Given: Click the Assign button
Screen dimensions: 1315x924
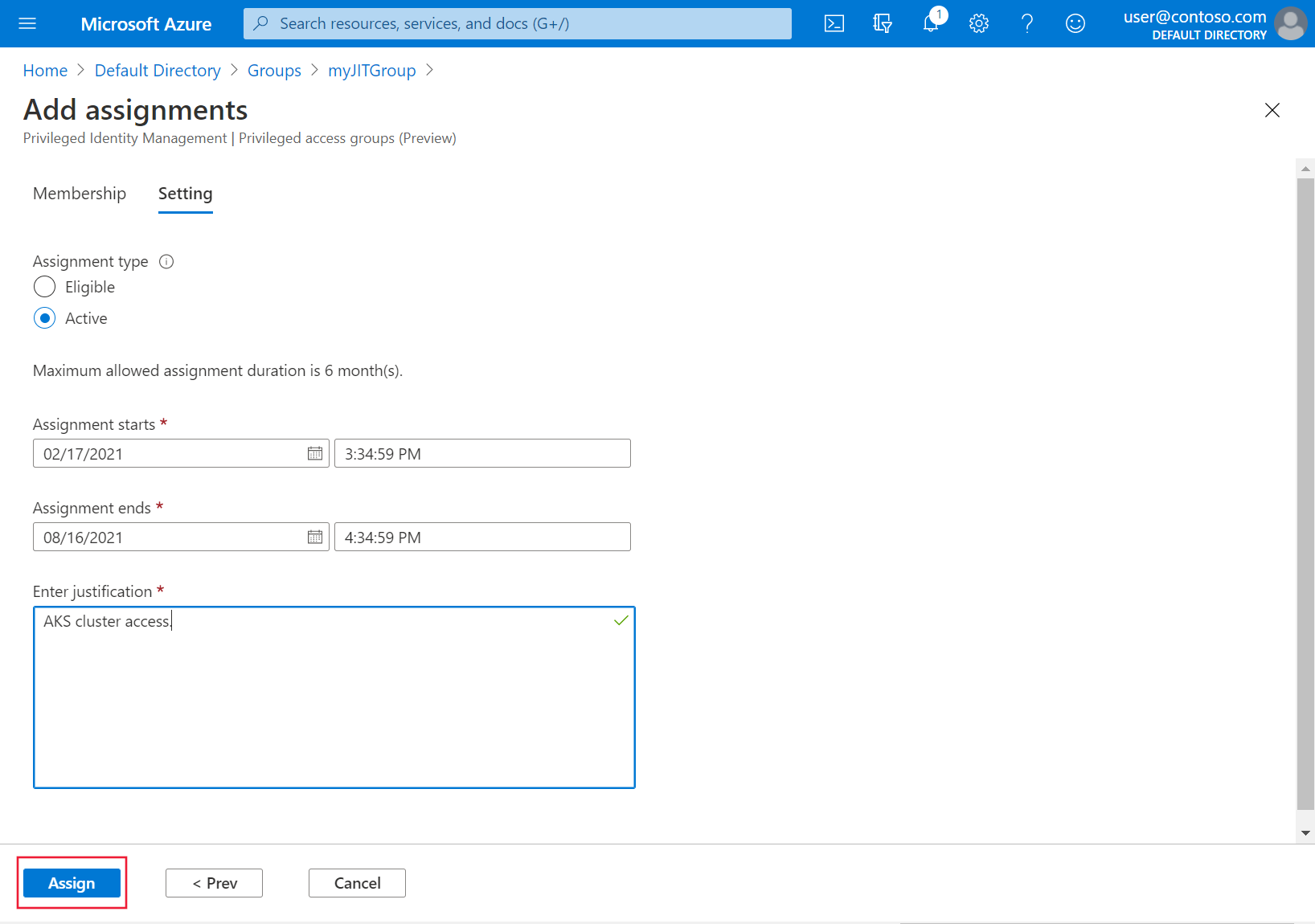Looking at the screenshot, I should pyautogui.click(x=72, y=882).
